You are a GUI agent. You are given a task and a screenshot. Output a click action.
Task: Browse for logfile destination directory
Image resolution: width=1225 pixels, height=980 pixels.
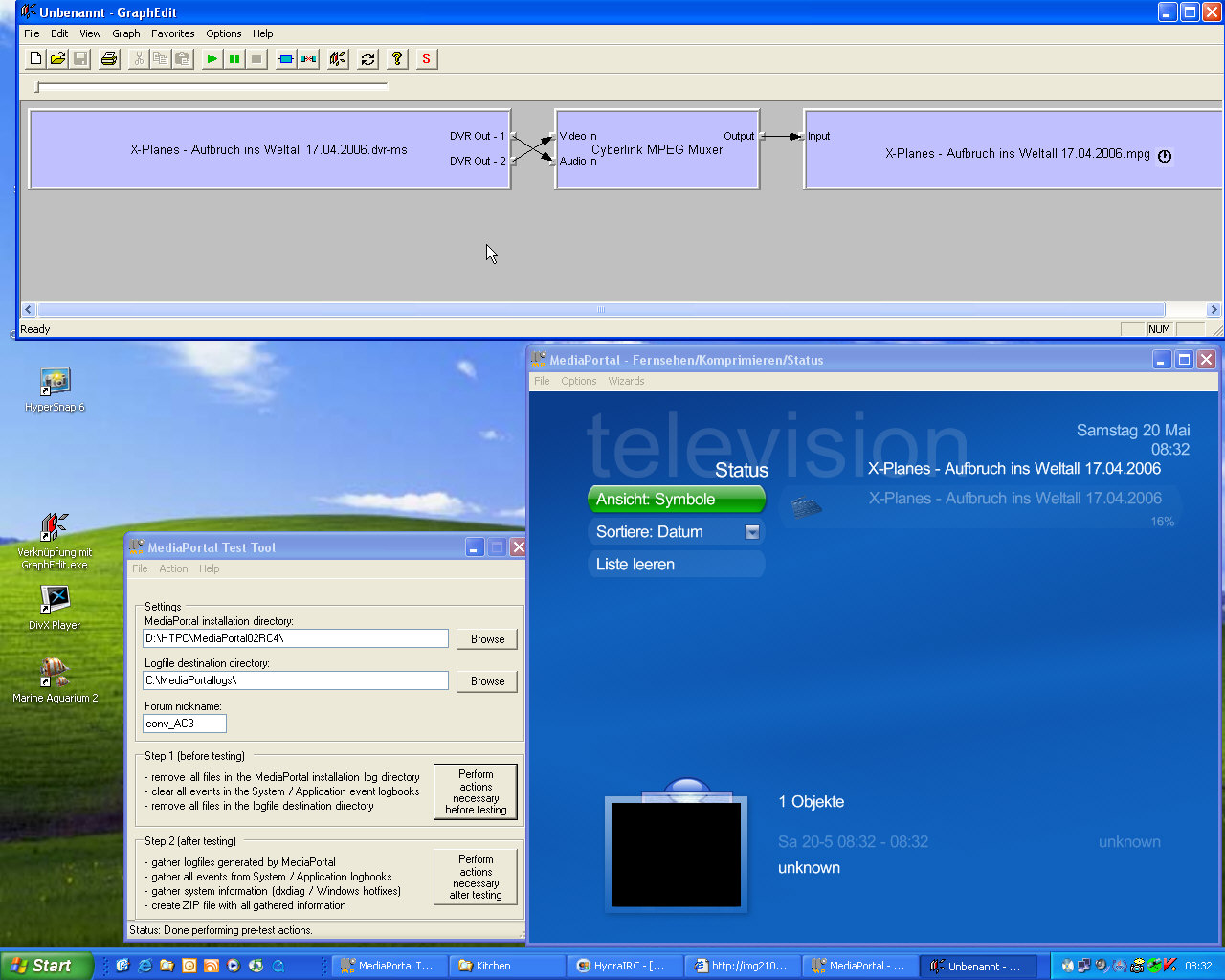(487, 681)
